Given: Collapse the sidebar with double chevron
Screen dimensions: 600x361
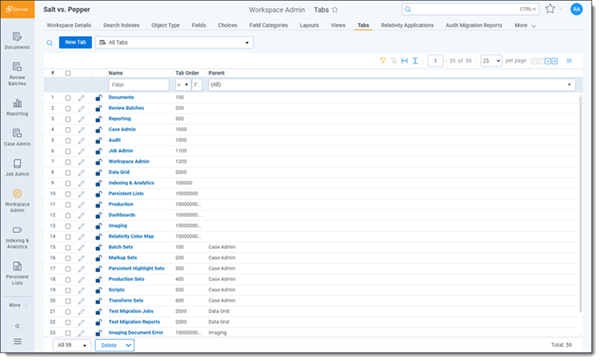Looking at the screenshot, I should click(17, 326).
